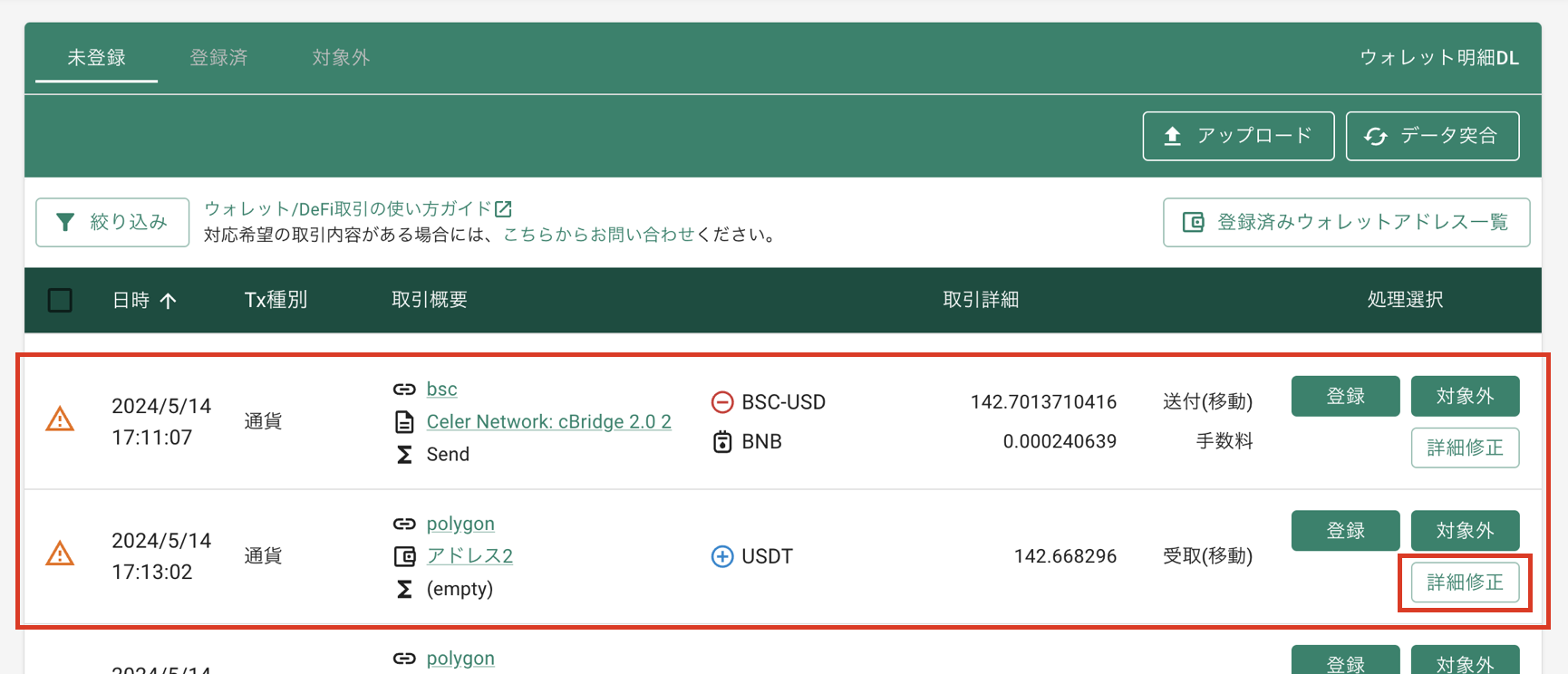This screenshot has height=674, width=1568.
Task: Click the sync icon on データ突合
Action: tap(1376, 136)
